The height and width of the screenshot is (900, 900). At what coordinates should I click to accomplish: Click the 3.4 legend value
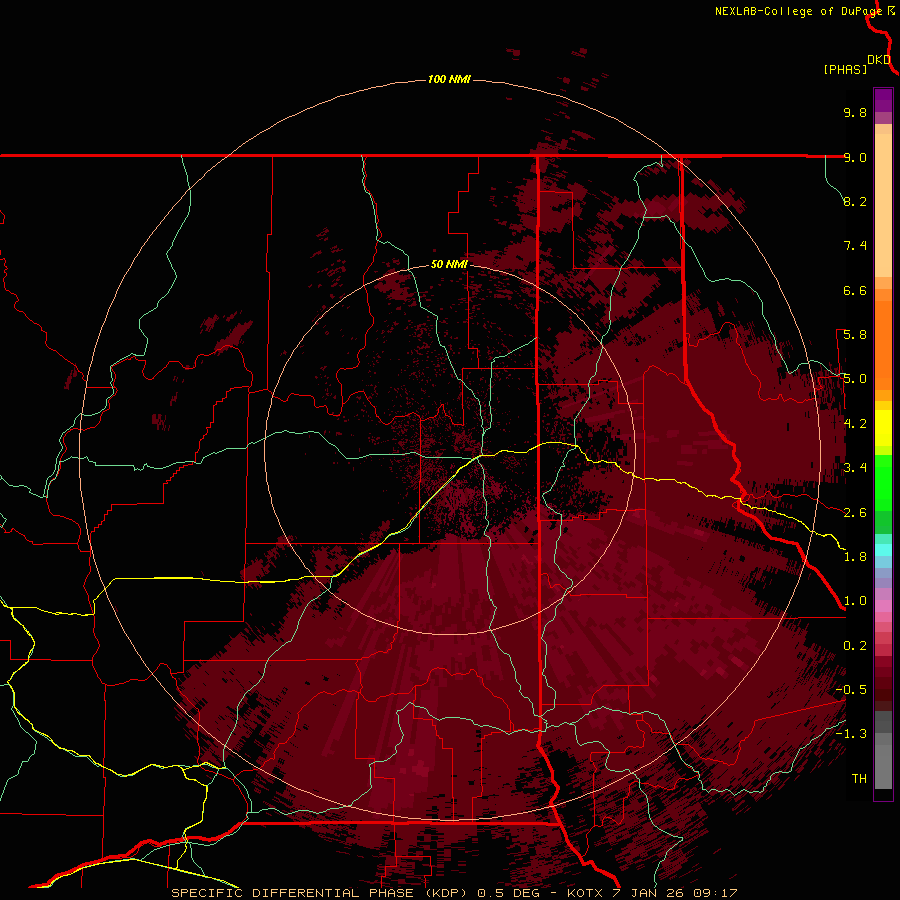tap(855, 468)
